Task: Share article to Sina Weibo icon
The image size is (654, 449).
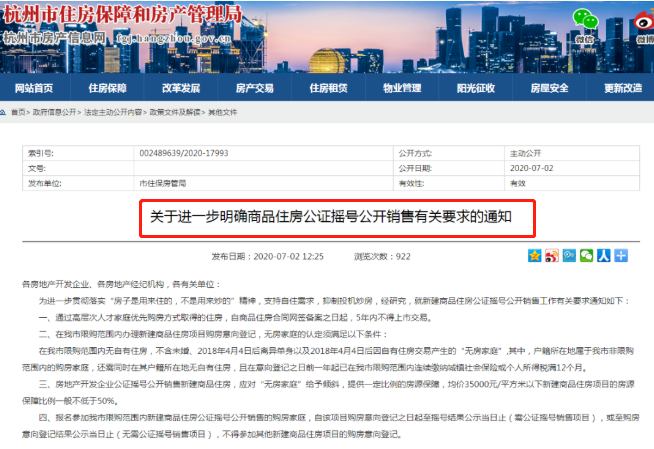Action: pyautogui.click(x=551, y=256)
